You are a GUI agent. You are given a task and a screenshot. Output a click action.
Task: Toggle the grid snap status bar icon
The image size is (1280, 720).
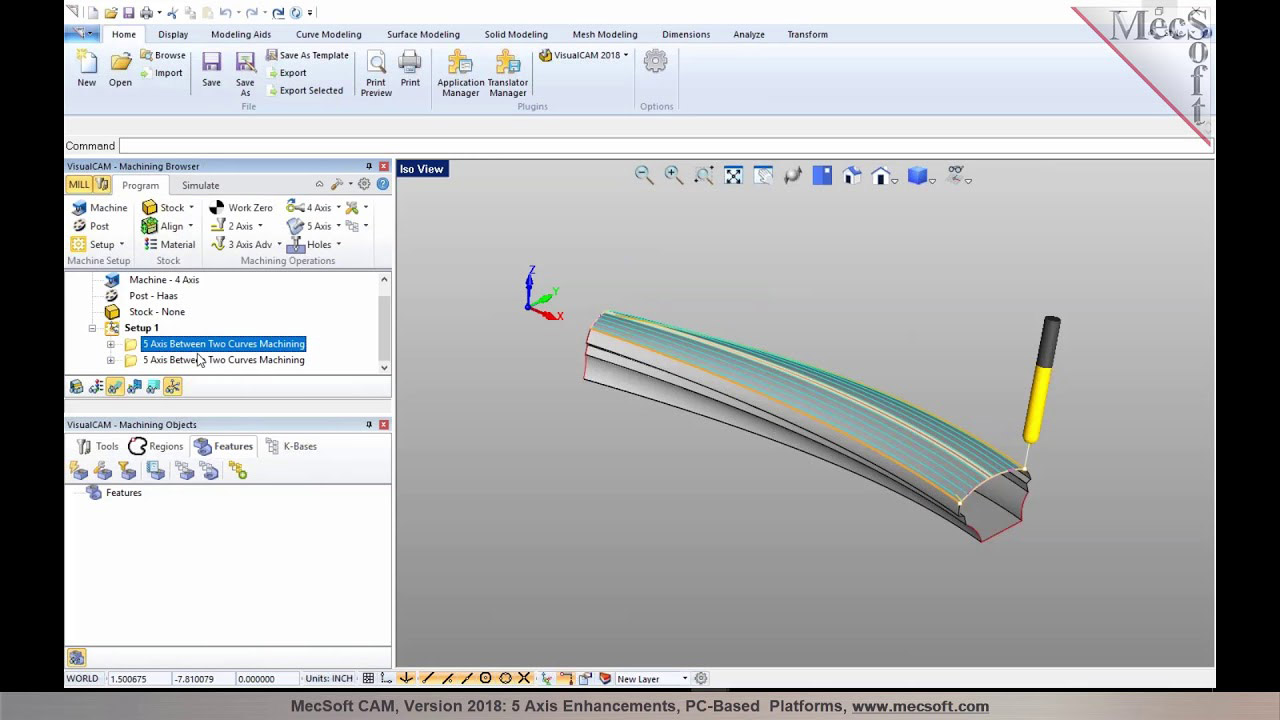pos(368,679)
